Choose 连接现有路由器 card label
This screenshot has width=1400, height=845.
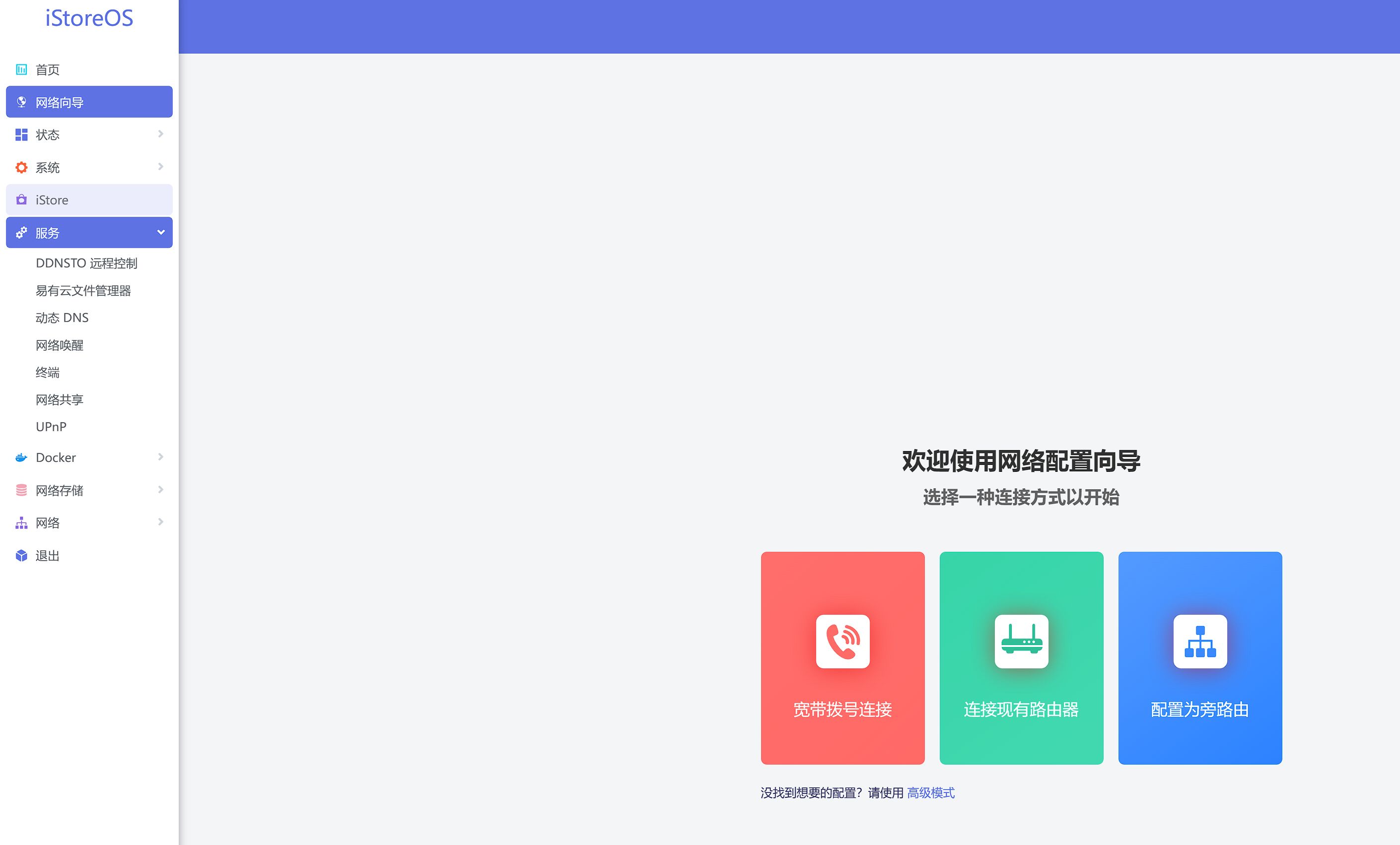1022,710
